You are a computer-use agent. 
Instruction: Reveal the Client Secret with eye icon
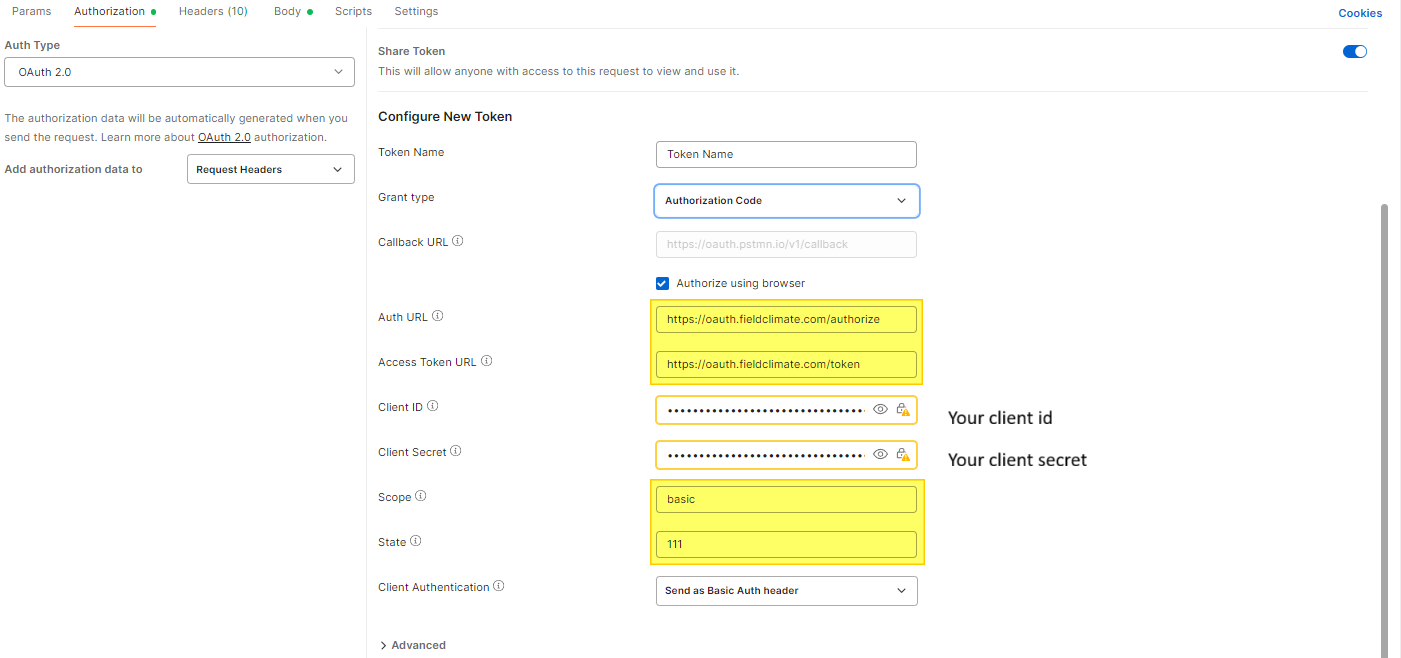click(x=880, y=455)
